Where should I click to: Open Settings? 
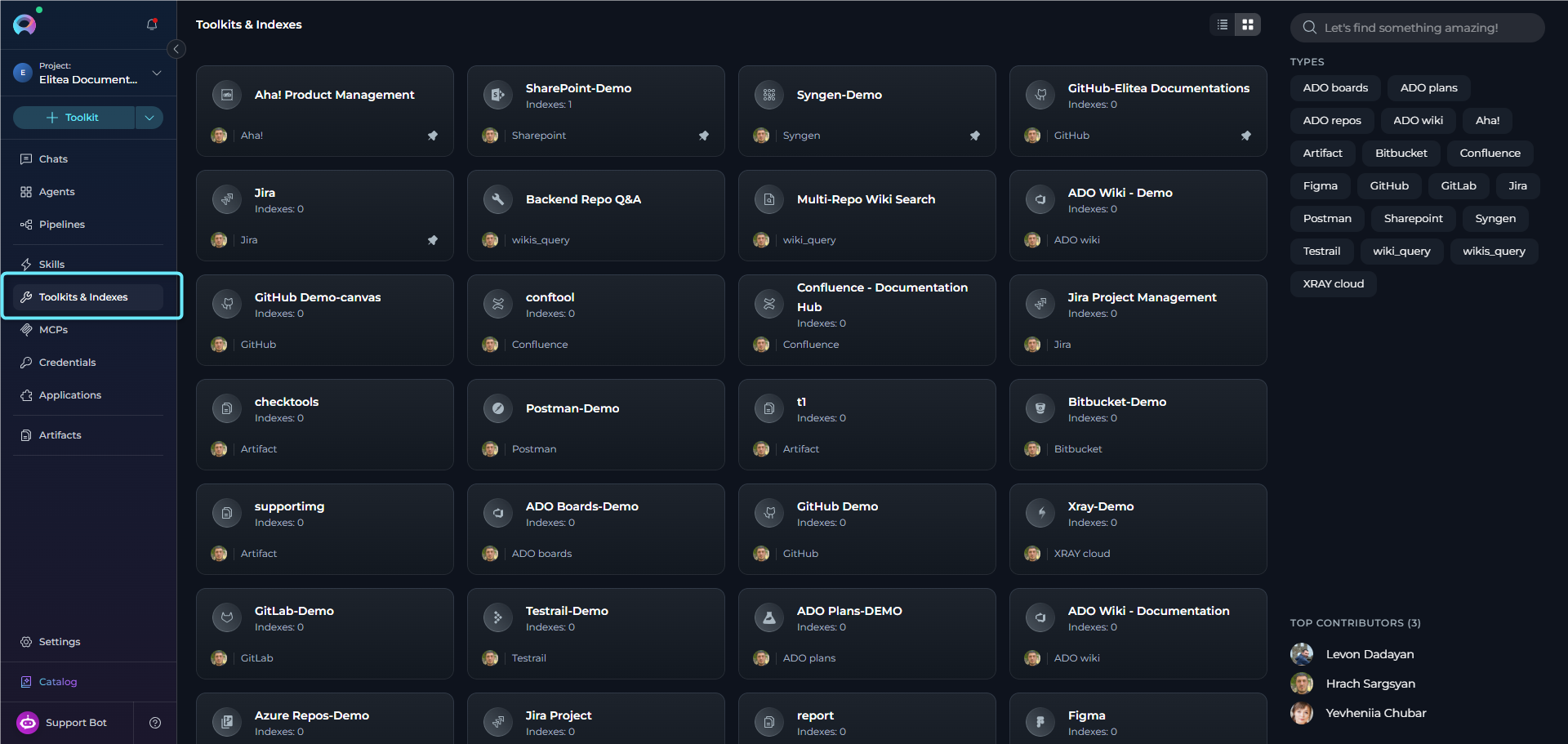click(x=88, y=642)
